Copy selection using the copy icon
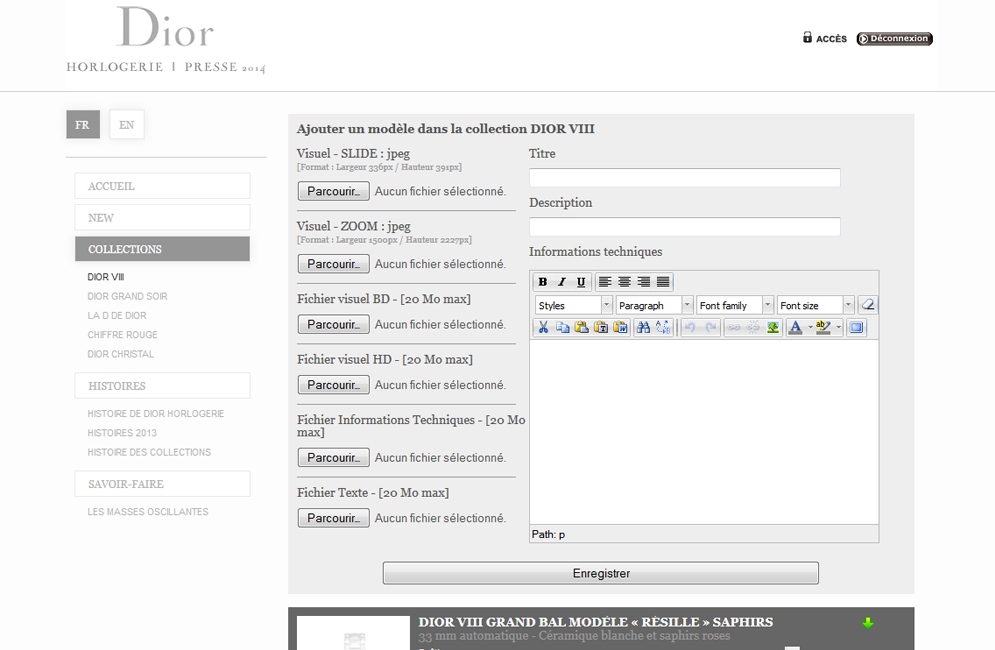This screenshot has height=650, width=995. pos(562,328)
